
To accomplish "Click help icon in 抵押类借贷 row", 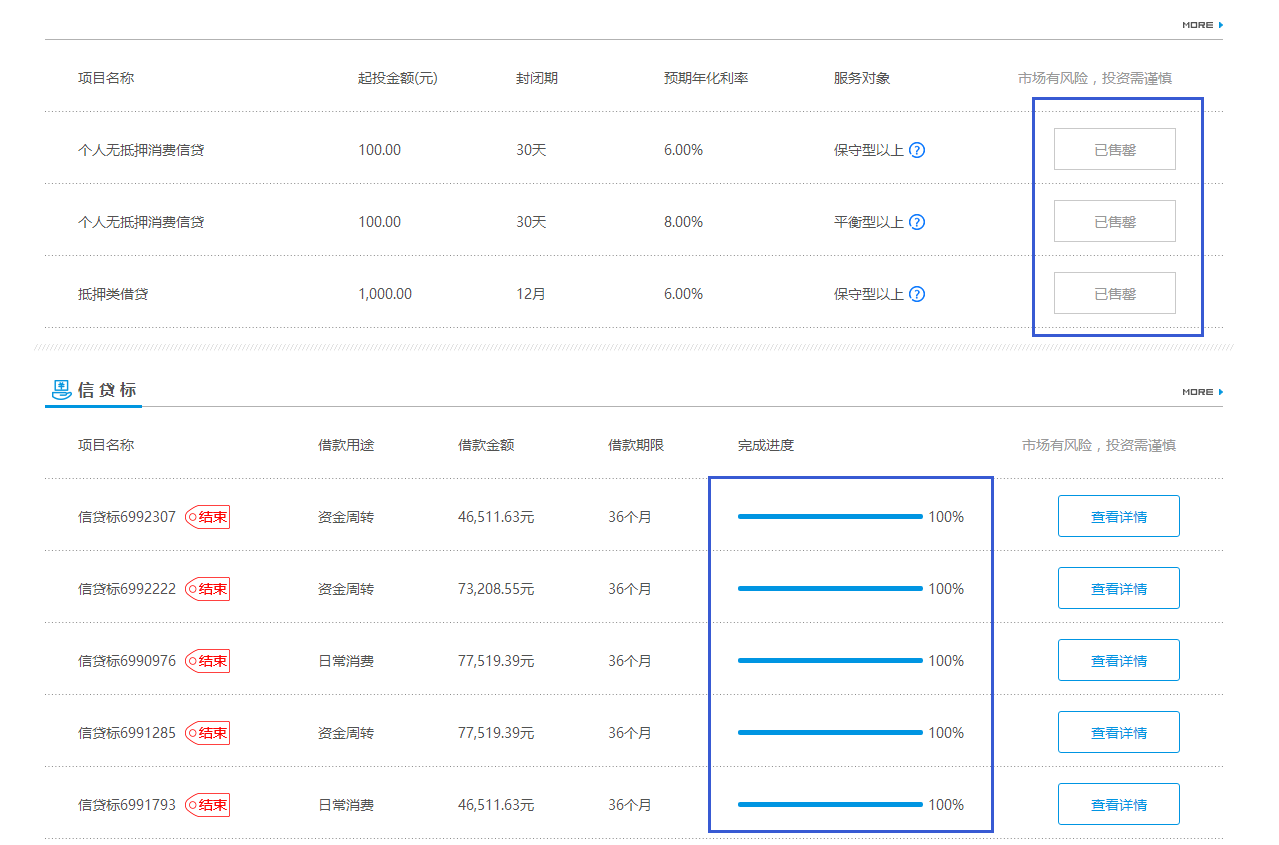I will (x=917, y=294).
